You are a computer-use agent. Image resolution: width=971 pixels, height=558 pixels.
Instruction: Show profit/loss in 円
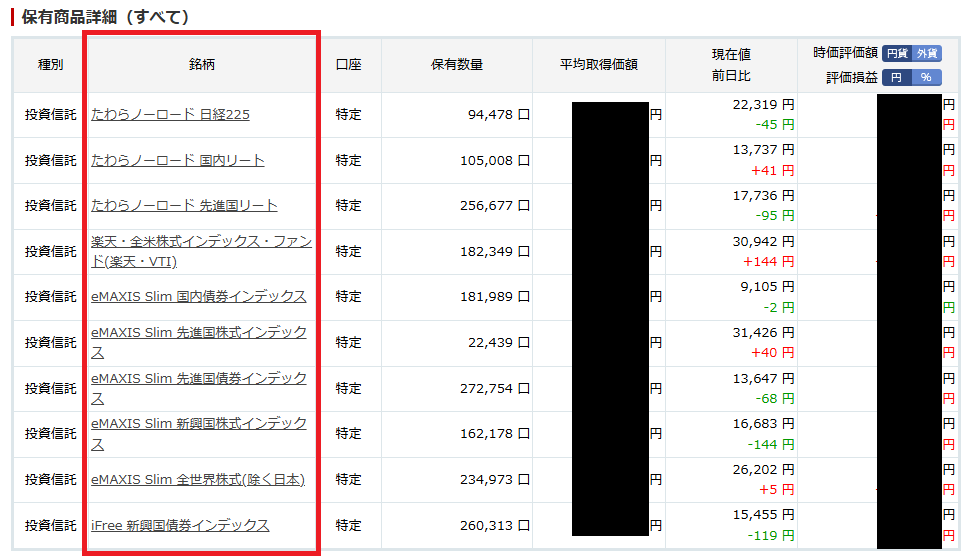897,77
